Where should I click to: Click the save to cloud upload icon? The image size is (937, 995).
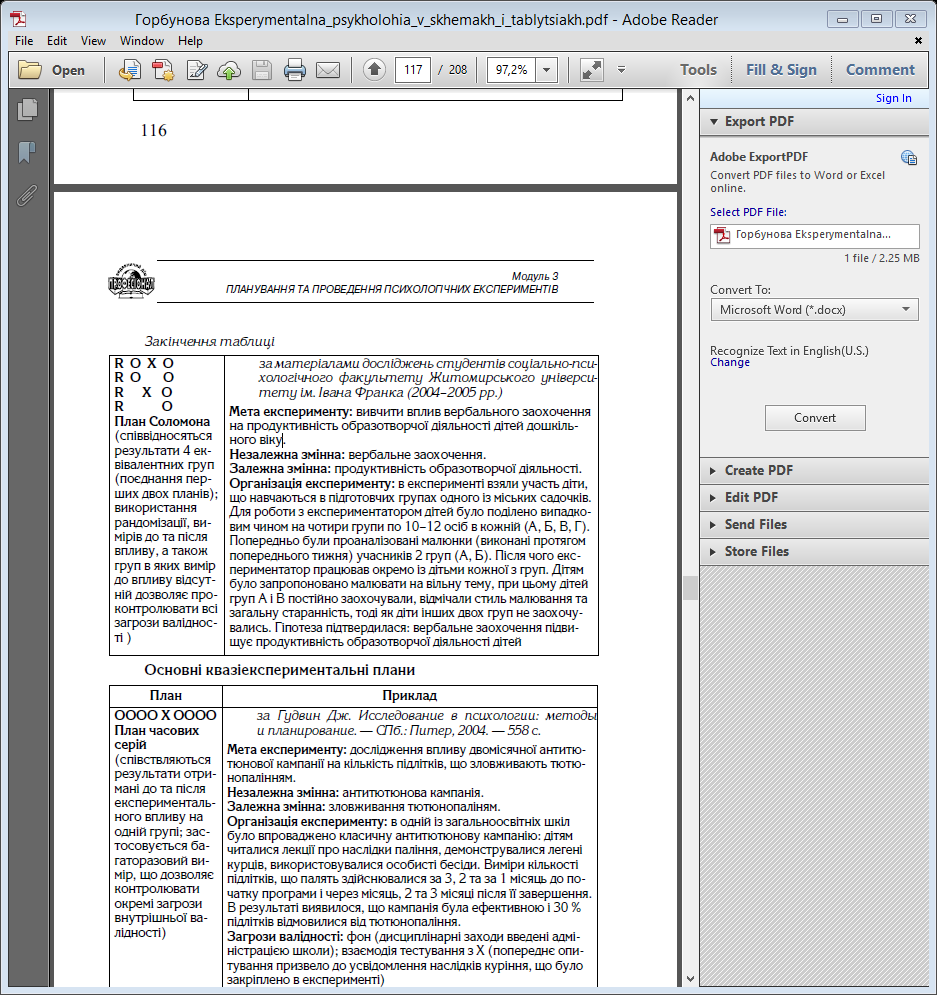pyautogui.click(x=229, y=70)
